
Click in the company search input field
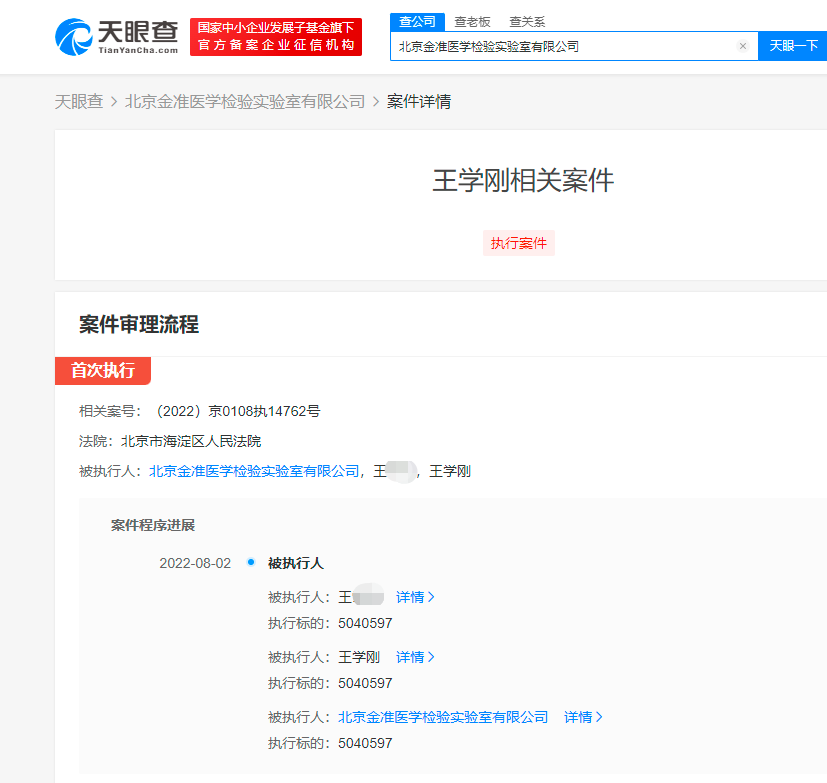(560, 46)
